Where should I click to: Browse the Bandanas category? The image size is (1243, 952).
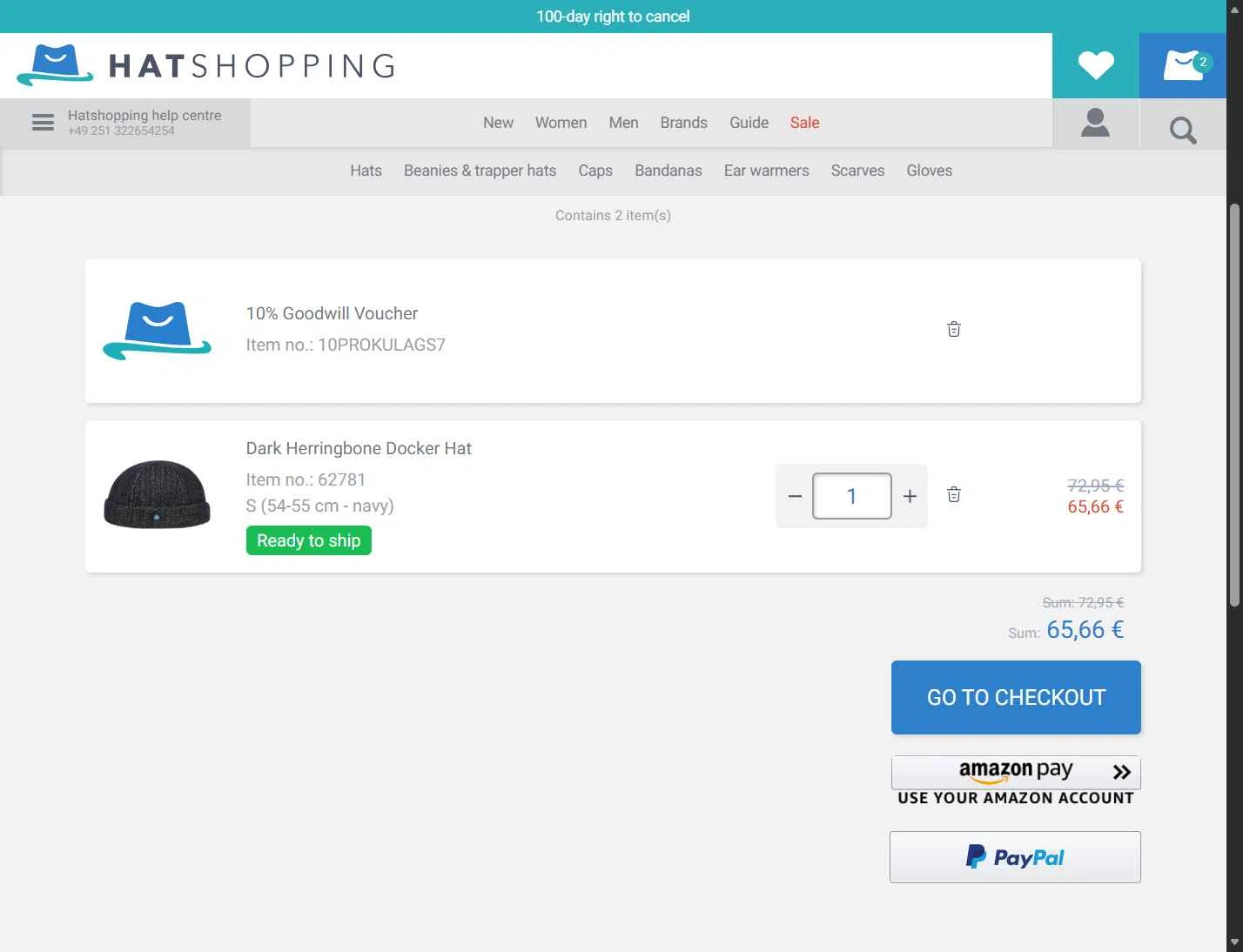[x=668, y=171]
